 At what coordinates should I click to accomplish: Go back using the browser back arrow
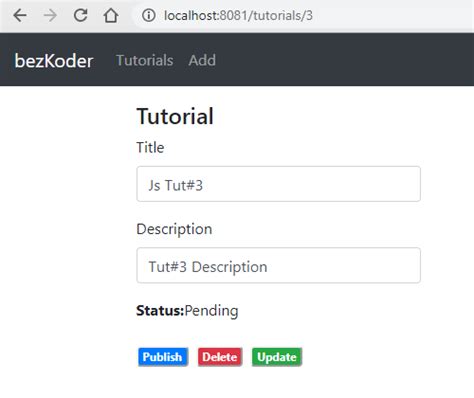(20, 15)
